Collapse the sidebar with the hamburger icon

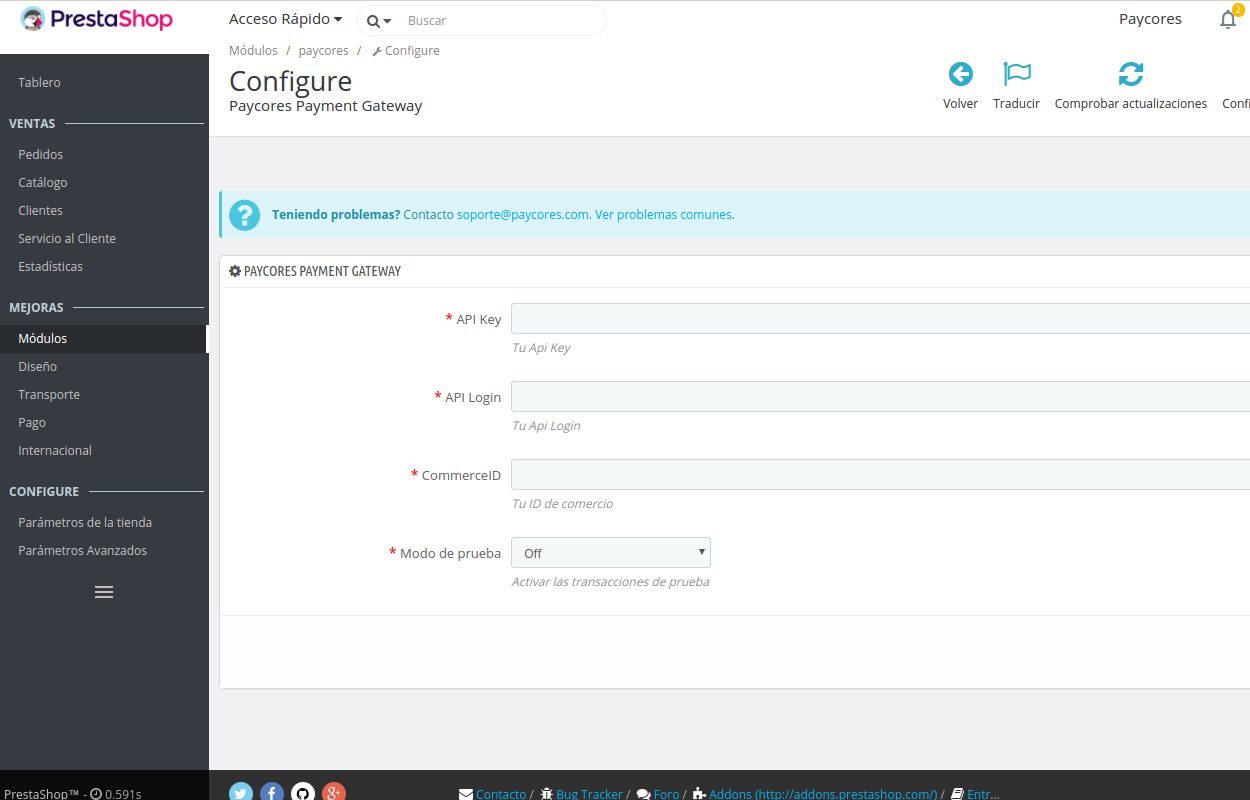point(104,592)
